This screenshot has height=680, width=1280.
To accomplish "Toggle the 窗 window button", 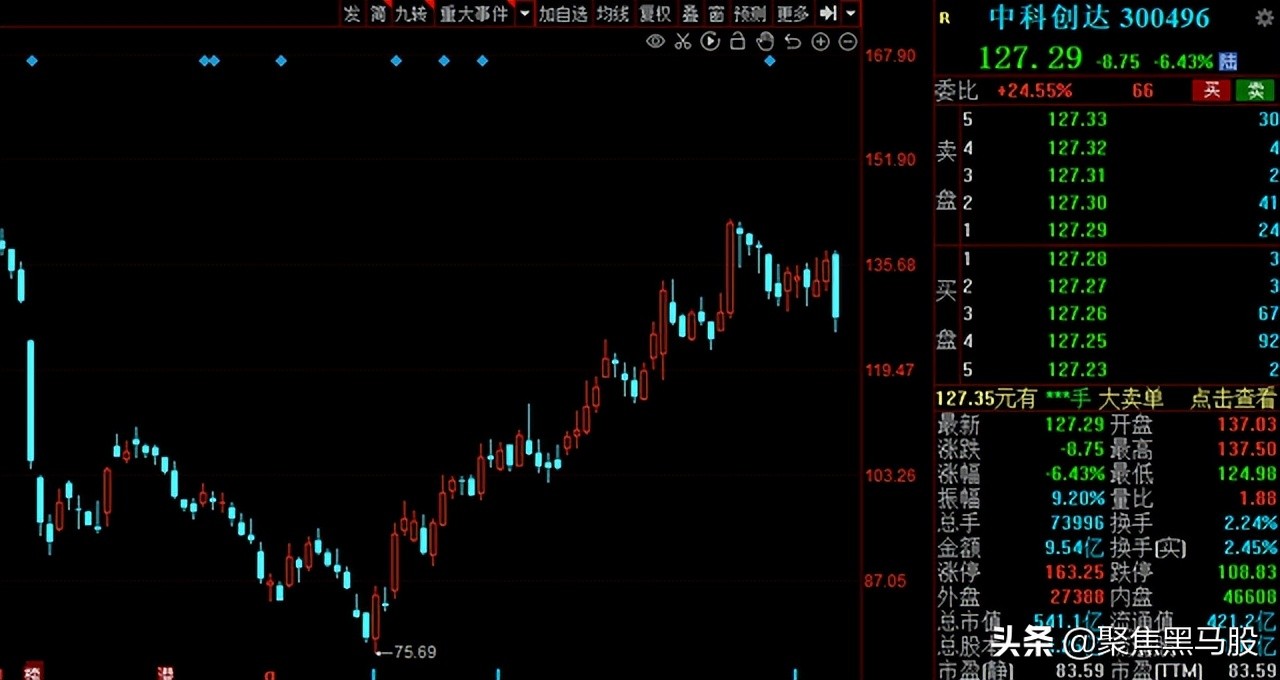I will click(716, 13).
